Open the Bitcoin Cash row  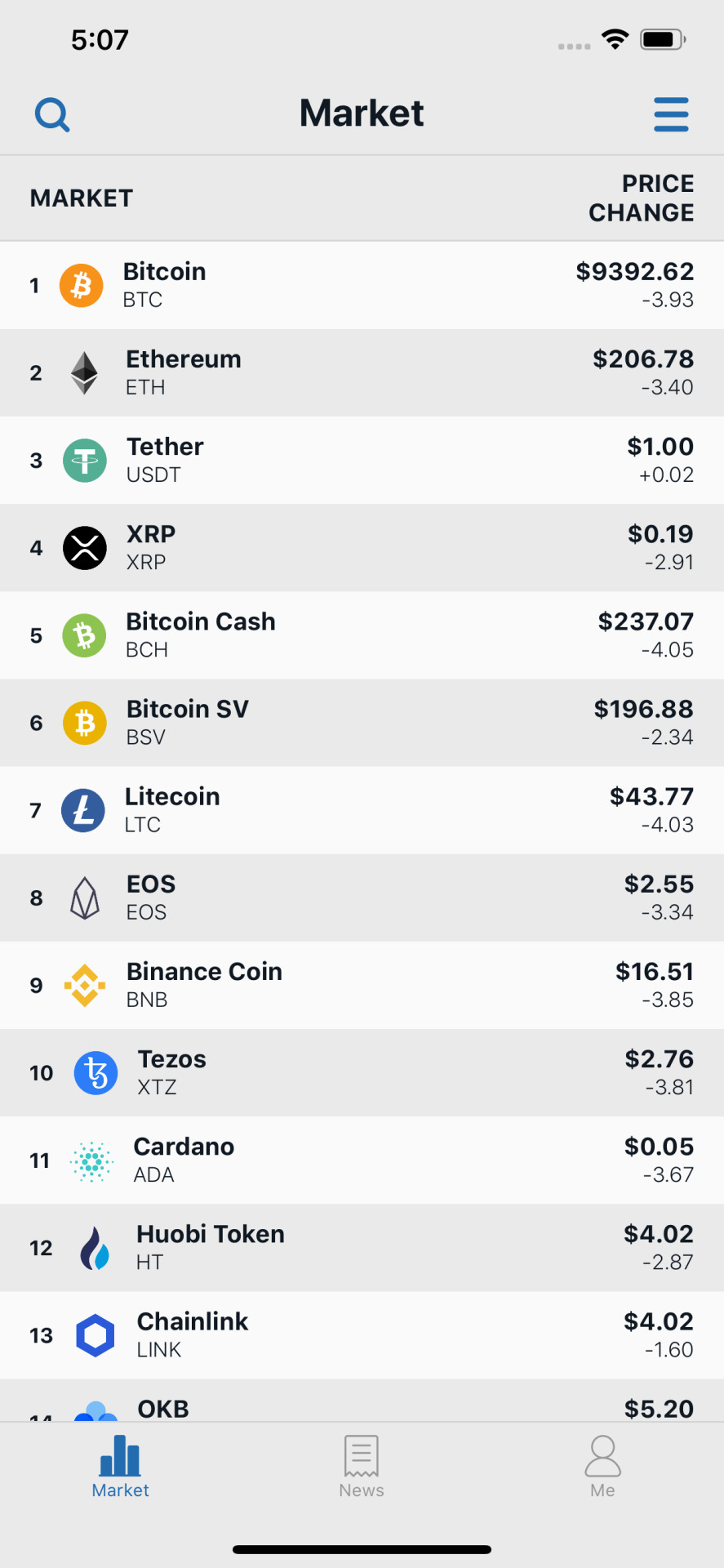coord(362,635)
